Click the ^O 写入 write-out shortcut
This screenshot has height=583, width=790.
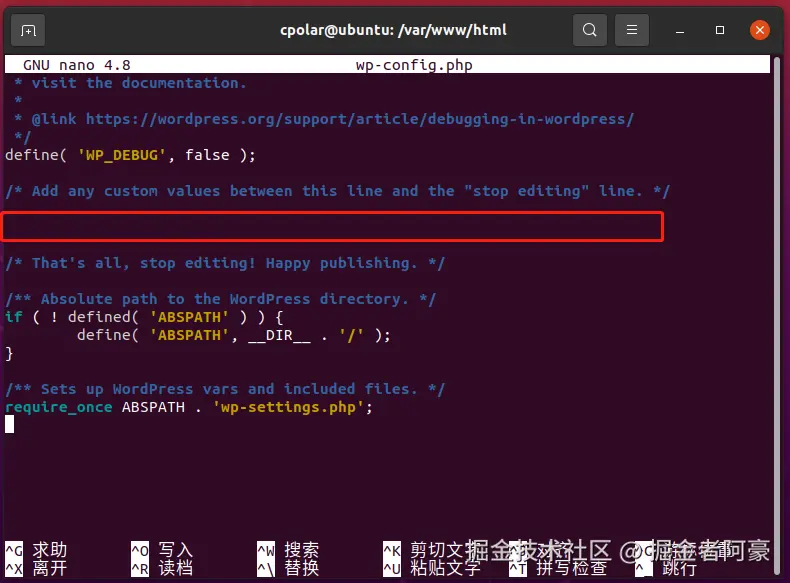[162, 550]
